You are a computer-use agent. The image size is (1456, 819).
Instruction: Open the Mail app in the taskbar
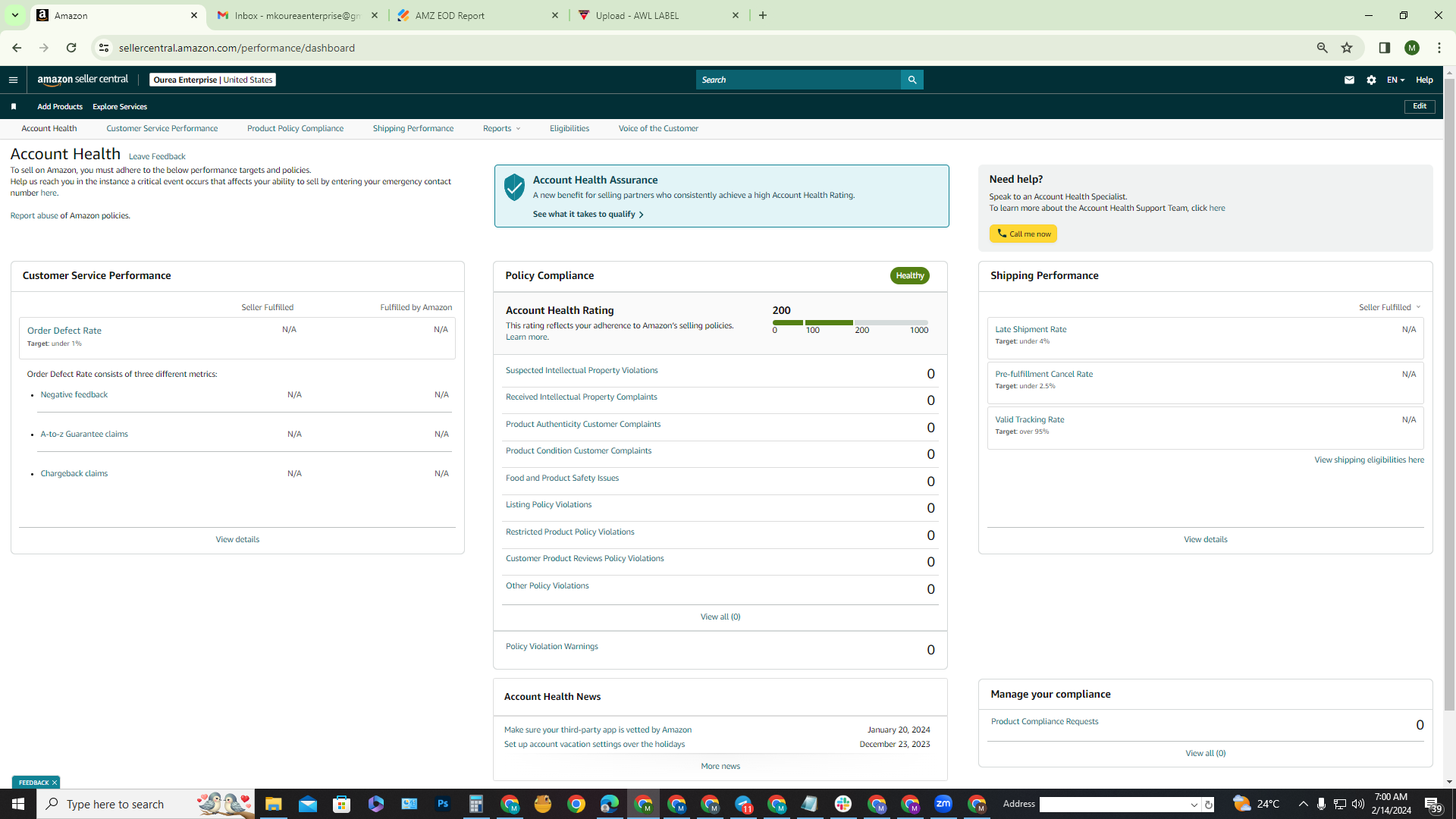[x=308, y=804]
